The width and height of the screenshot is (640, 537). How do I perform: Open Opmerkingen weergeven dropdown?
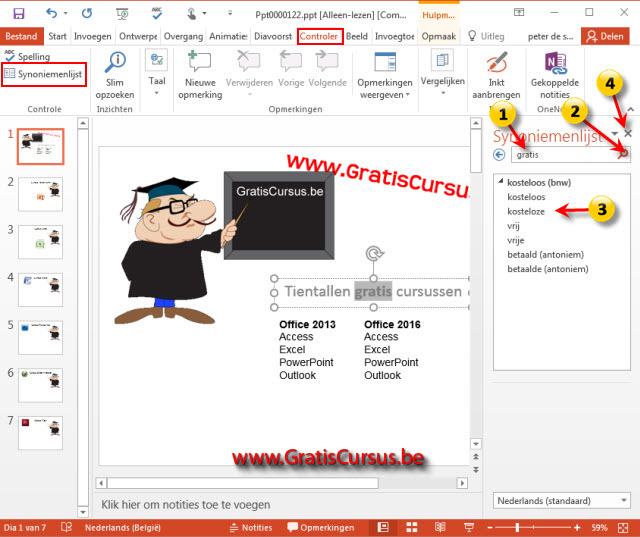pos(385,76)
